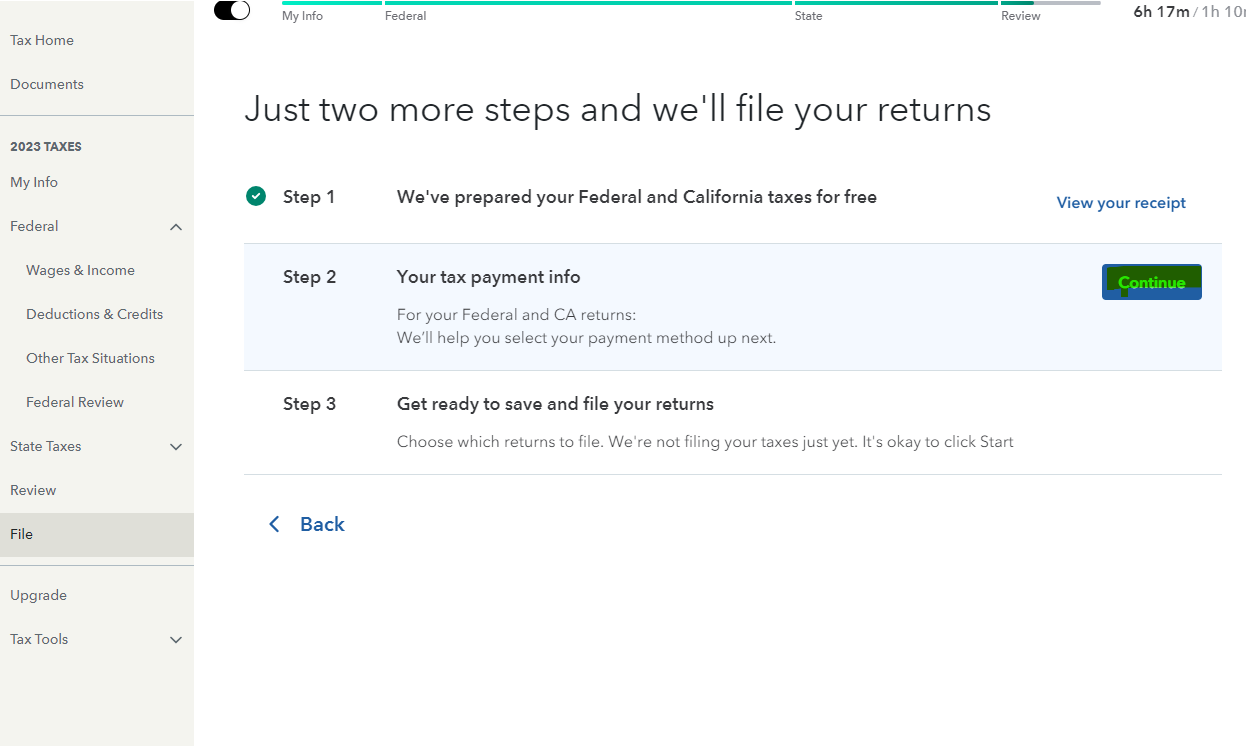Image resolution: width=1246 pixels, height=746 pixels.
Task: Click the Back arrow chevron icon
Action: coord(274,524)
